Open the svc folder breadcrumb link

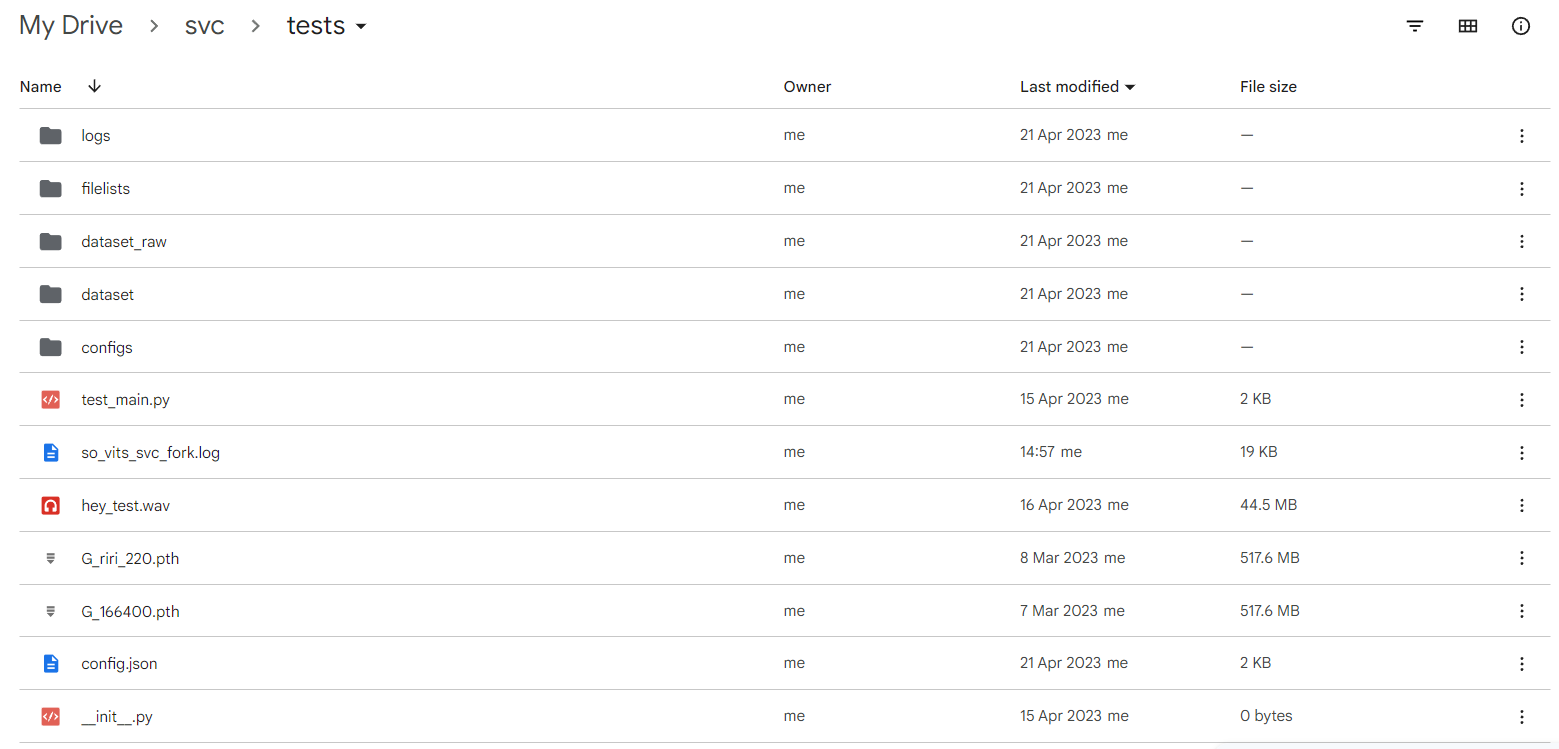205,26
